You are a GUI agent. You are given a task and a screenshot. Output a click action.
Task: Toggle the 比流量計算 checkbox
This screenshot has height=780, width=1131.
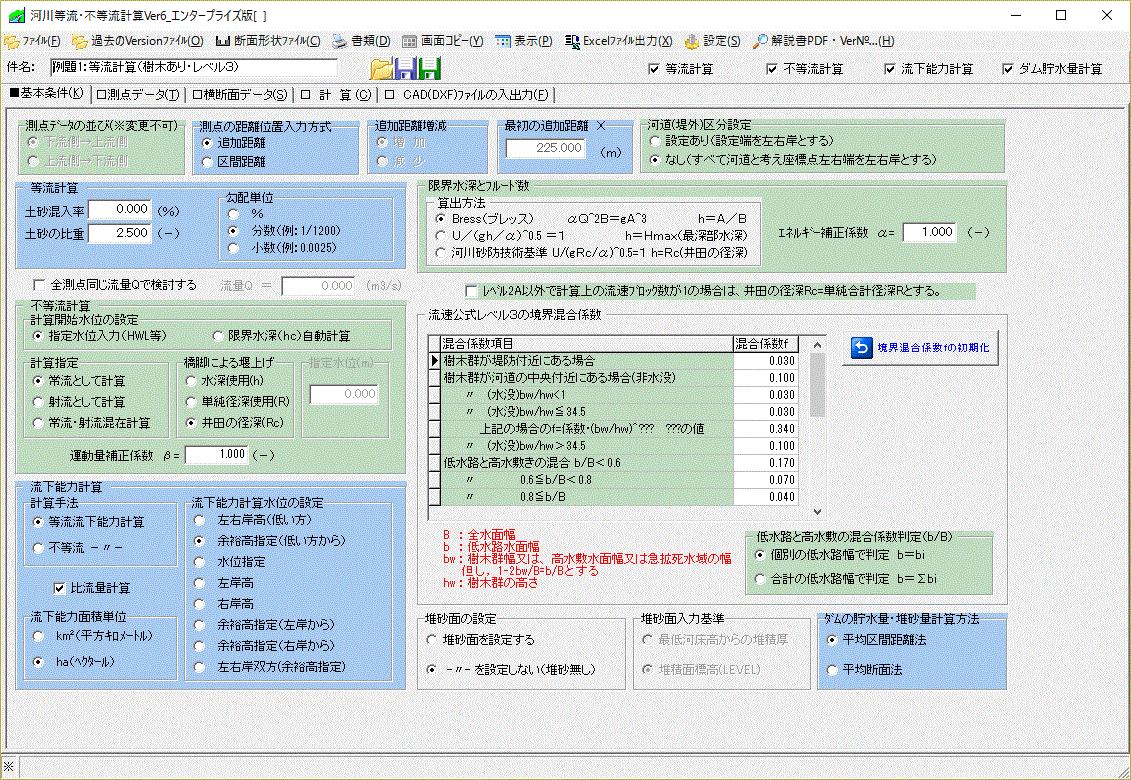point(58,588)
